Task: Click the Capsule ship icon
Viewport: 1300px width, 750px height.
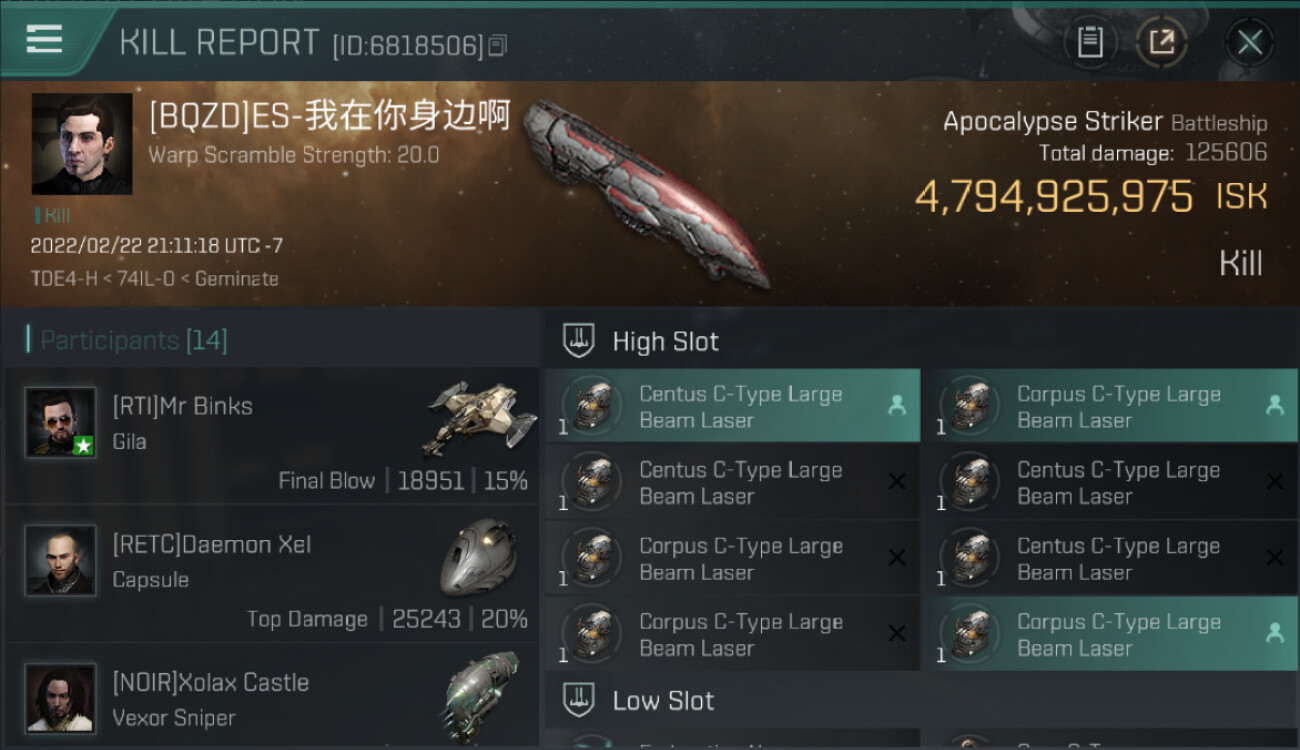Action: point(479,556)
